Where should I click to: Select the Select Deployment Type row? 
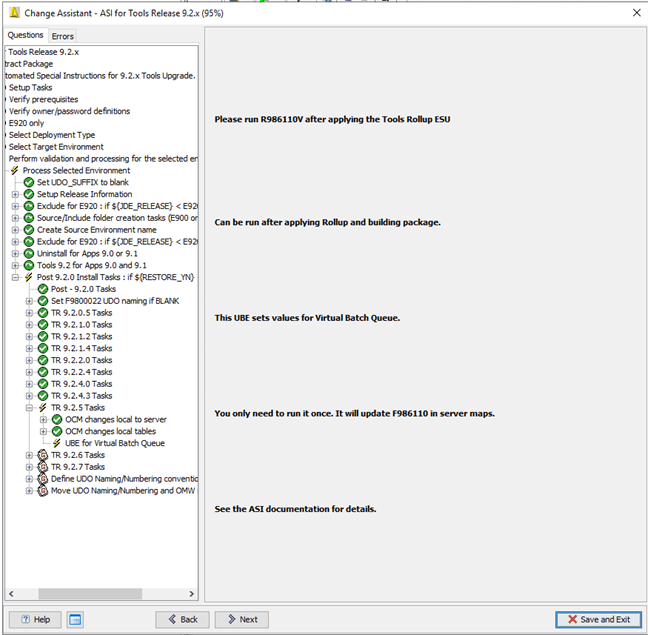coord(52,135)
